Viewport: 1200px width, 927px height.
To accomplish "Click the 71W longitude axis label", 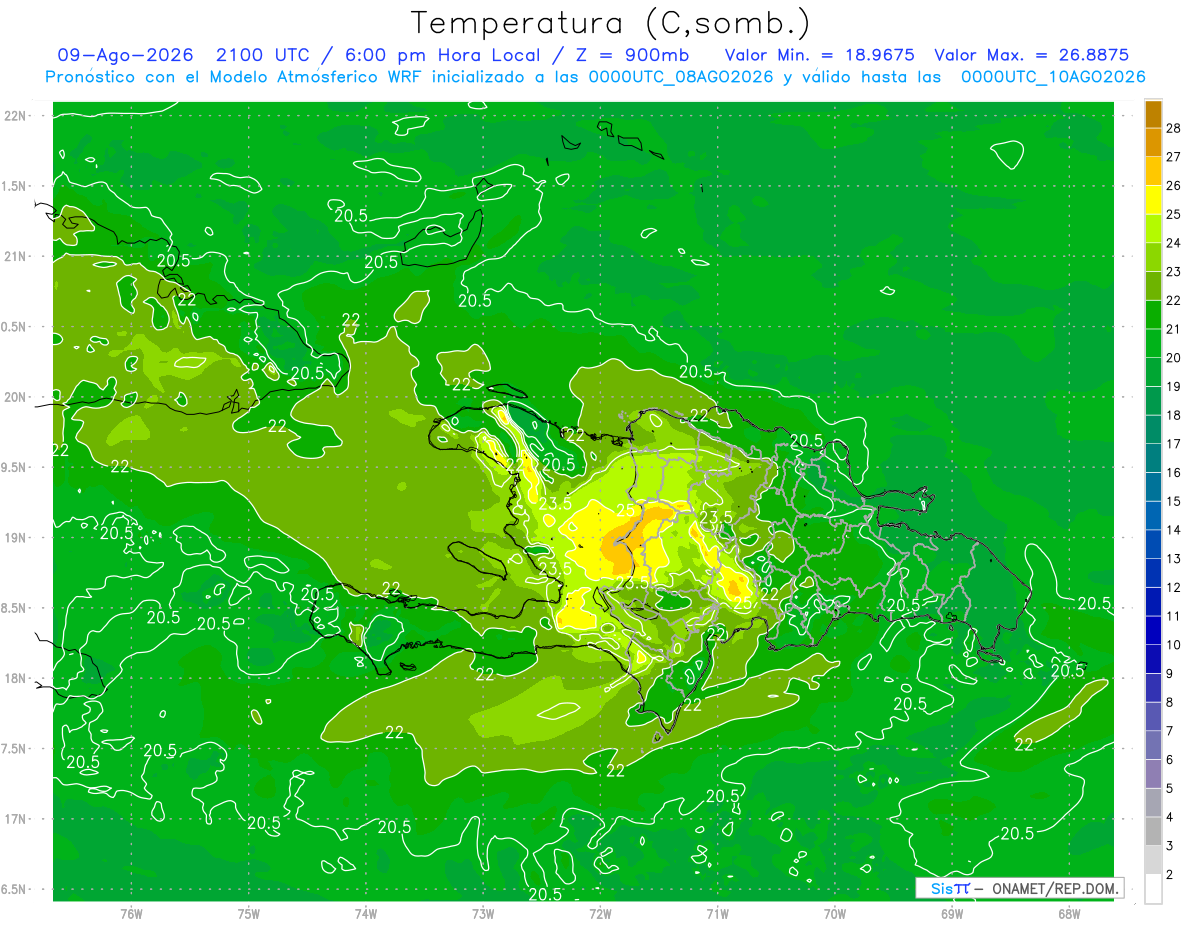I will click(718, 914).
